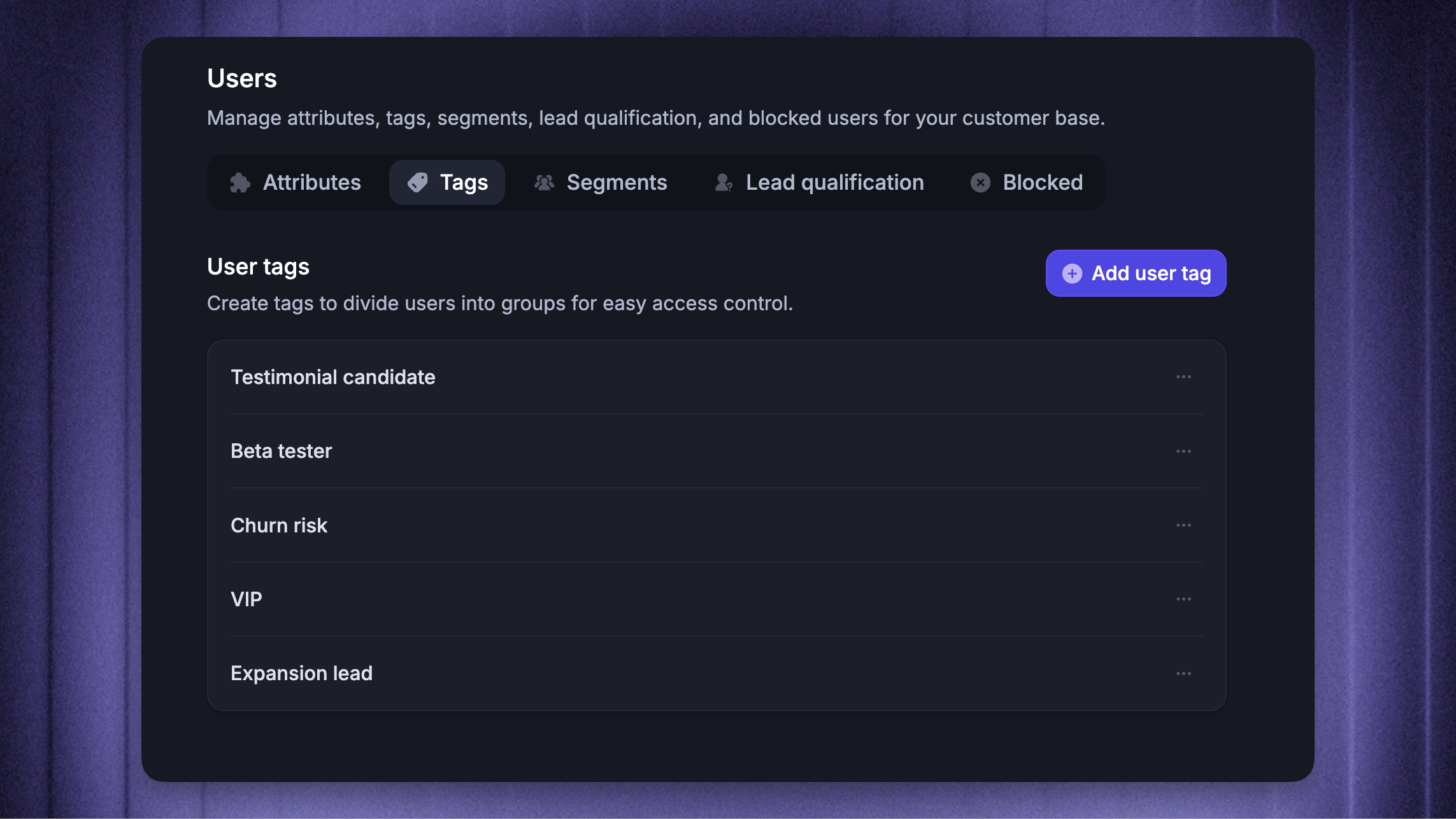Open the three-dot menu for VIP
This screenshot has width=1456, height=819.
[1183, 599]
